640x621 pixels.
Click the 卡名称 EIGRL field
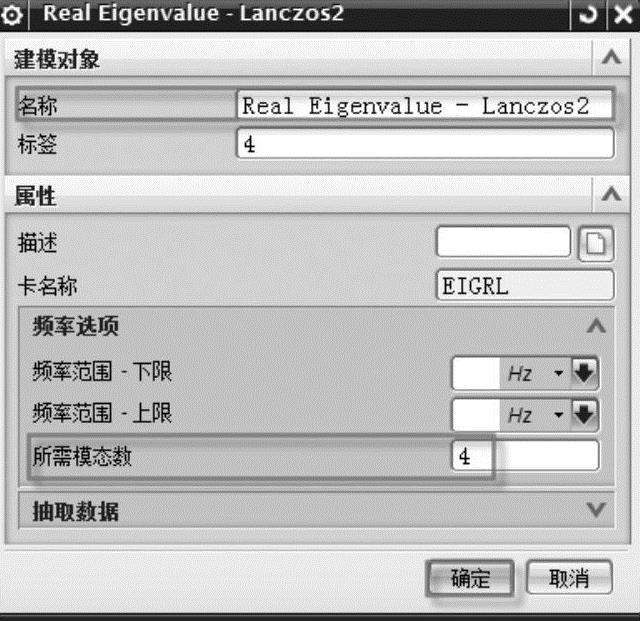coord(525,285)
